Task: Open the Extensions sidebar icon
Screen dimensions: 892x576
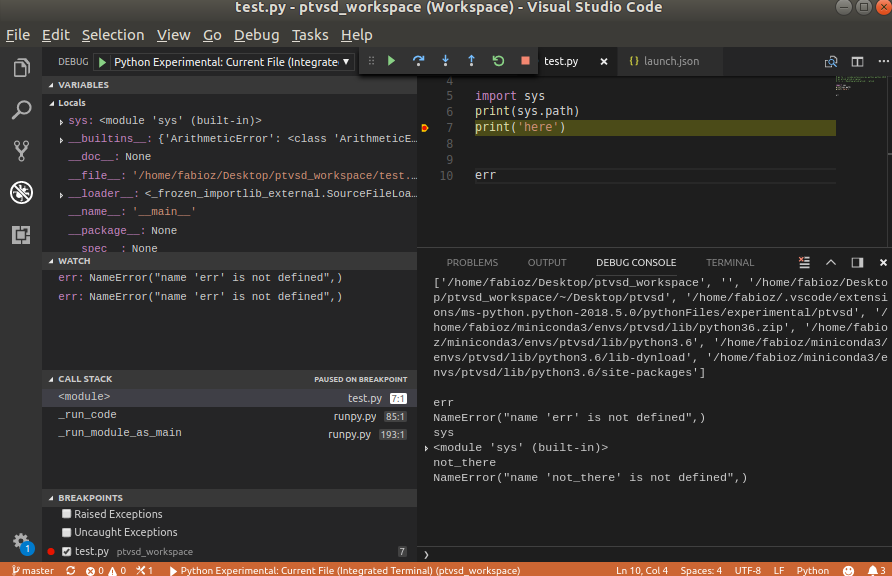Action: (21, 235)
